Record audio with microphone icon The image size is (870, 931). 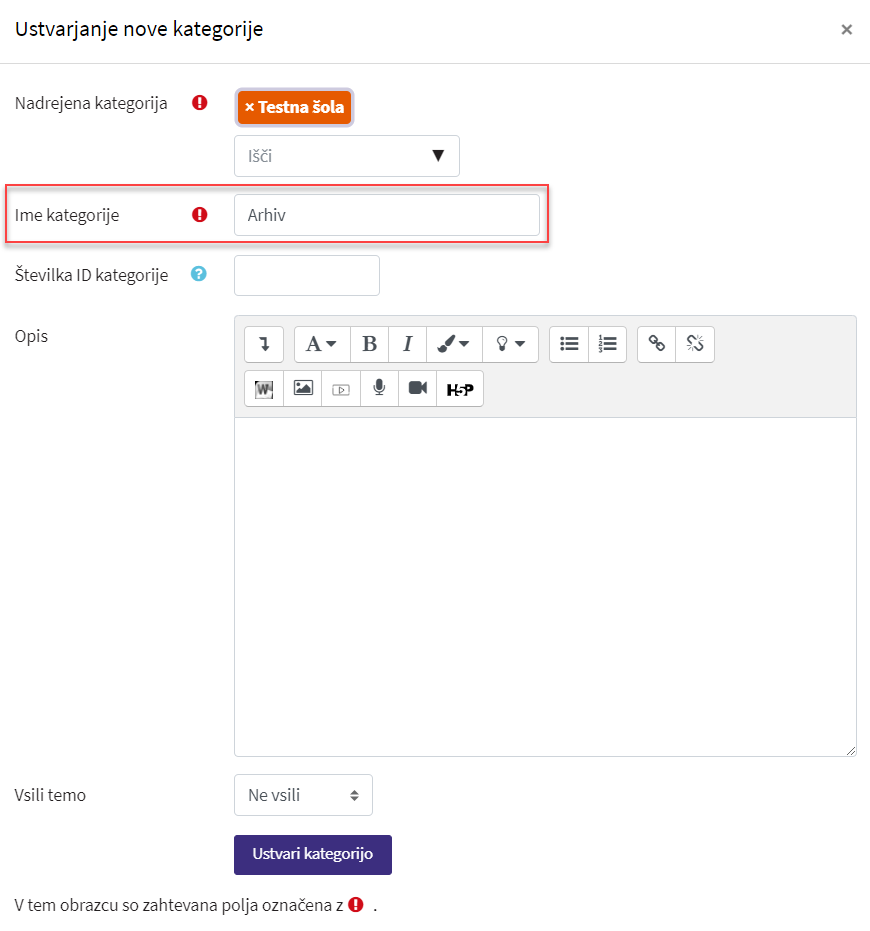pos(379,389)
